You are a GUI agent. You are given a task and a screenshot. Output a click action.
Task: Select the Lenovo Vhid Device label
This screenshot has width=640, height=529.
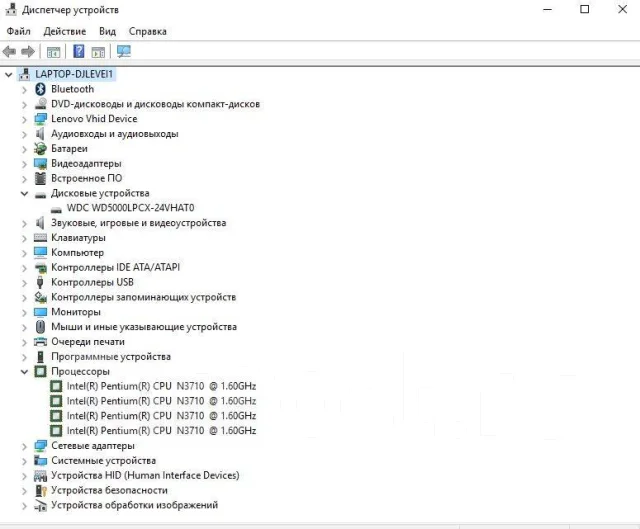click(94, 119)
